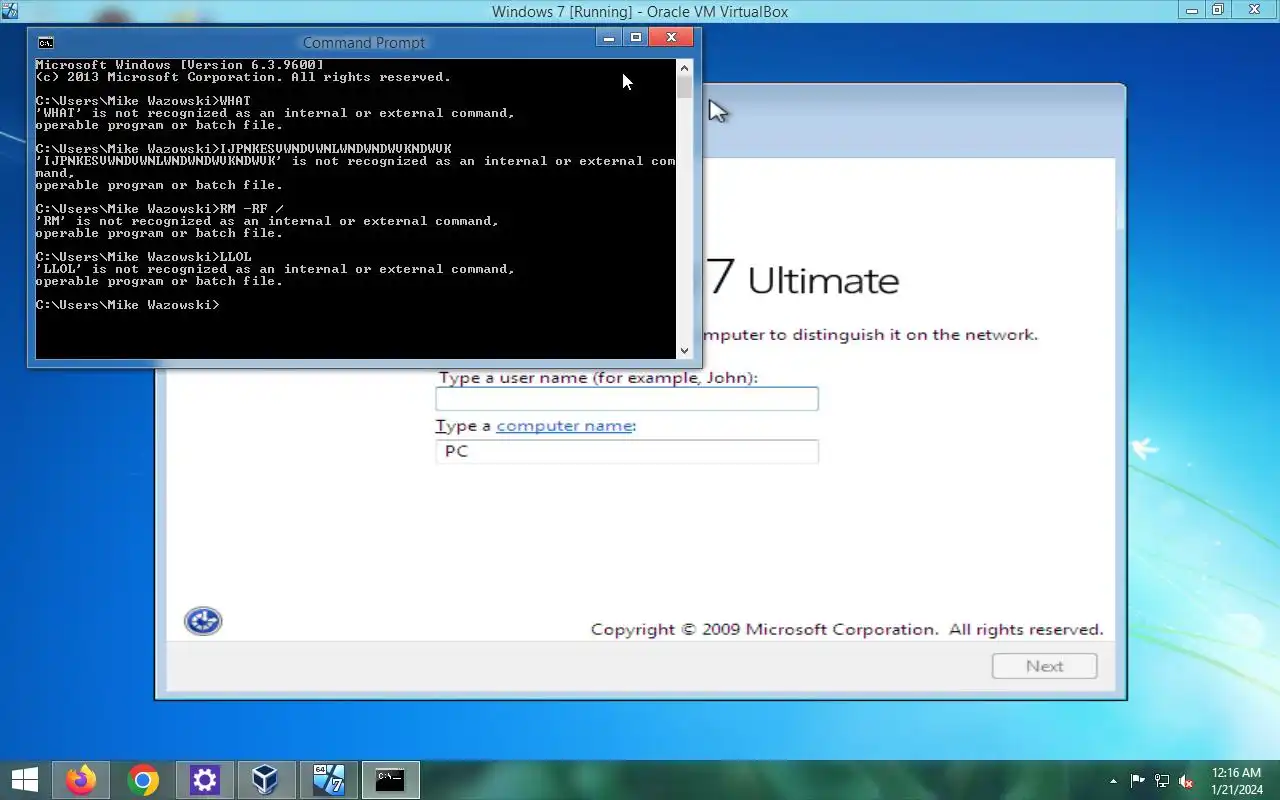The image size is (1280, 800).
Task: Click the Command Prompt scrollbar thumb
Action: coord(684,86)
